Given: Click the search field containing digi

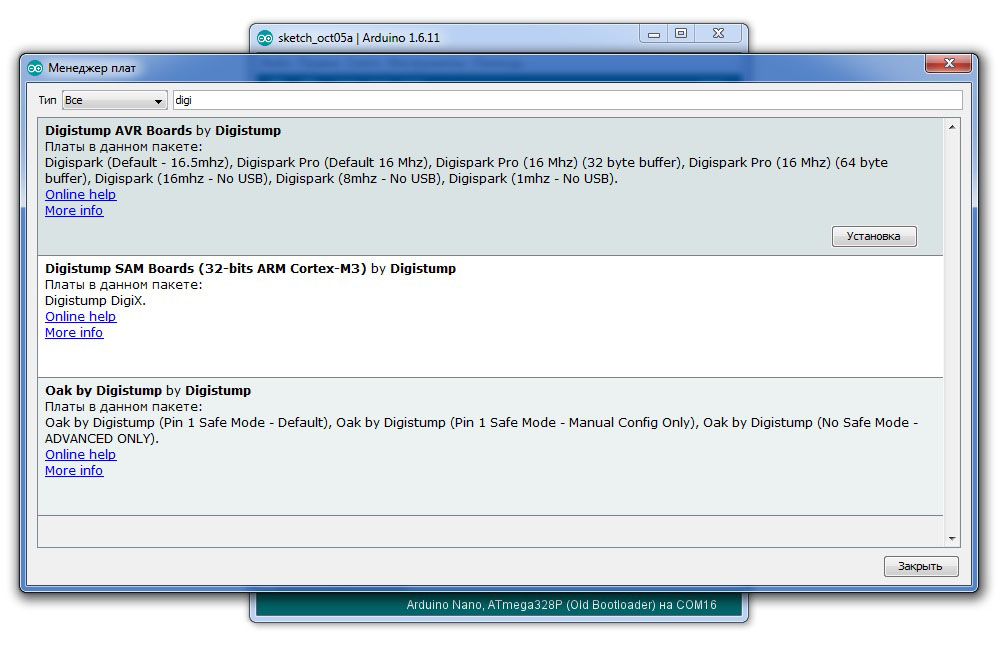Looking at the screenshot, I should pyautogui.click(x=566, y=101).
